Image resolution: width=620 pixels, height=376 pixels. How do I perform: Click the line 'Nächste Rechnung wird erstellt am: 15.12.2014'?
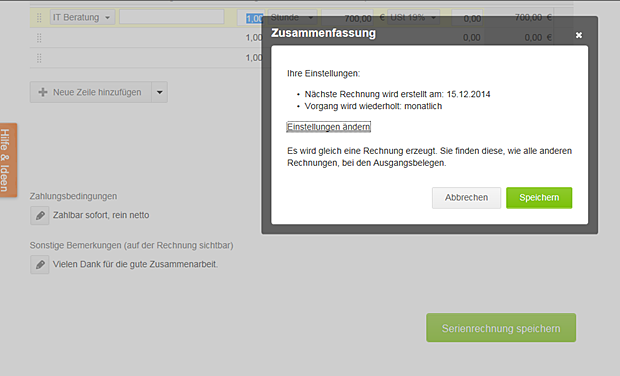tap(397, 94)
